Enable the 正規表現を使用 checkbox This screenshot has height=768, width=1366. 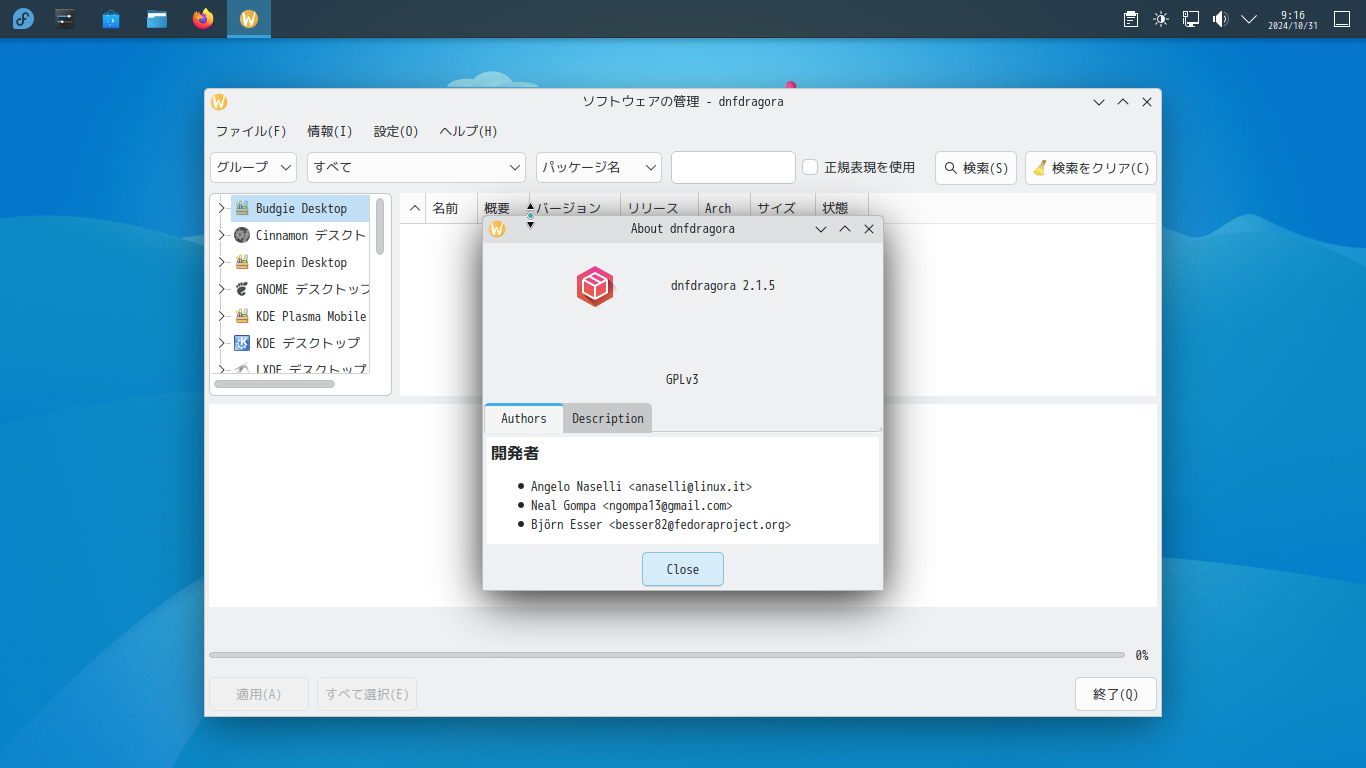click(x=811, y=168)
